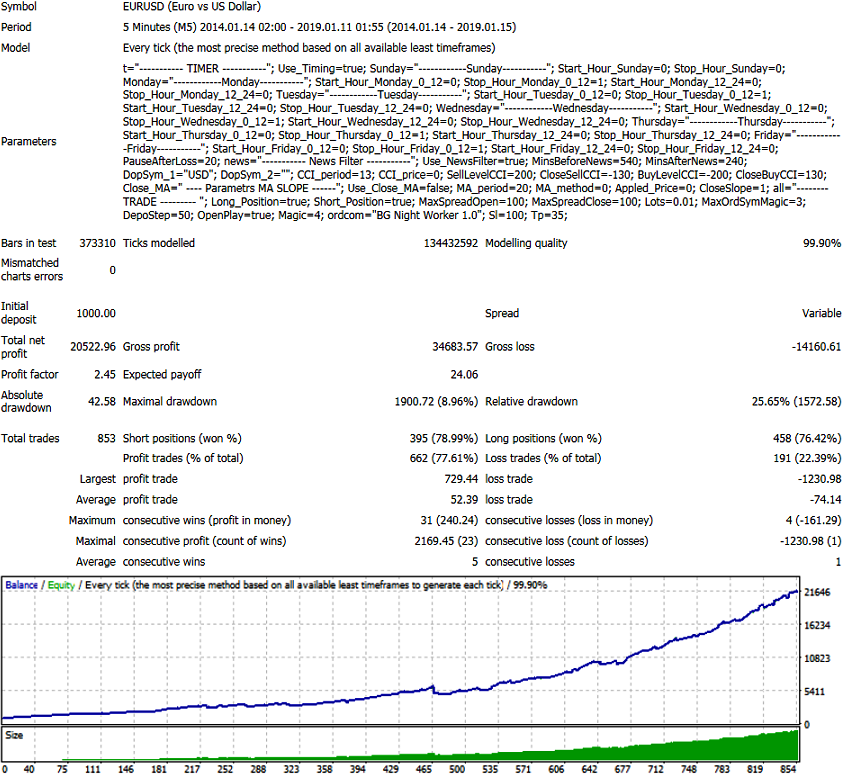Viewport: 846px width, 775px height.
Task: Click Absolute drawdown value 42.58
Action: (102, 402)
